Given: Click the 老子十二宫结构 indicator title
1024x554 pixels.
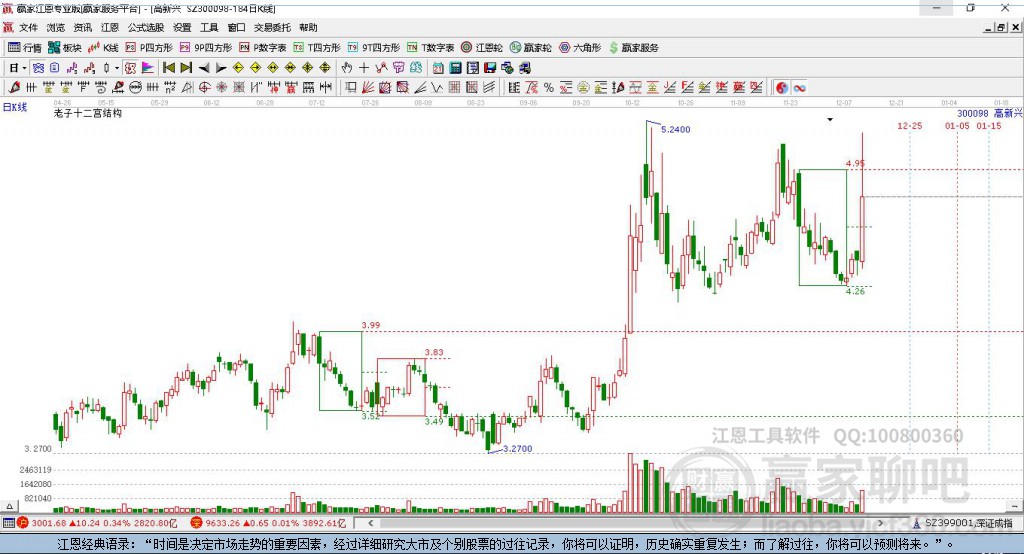Looking at the screenshot, I should pyautogui.click(x=88, y=113).
